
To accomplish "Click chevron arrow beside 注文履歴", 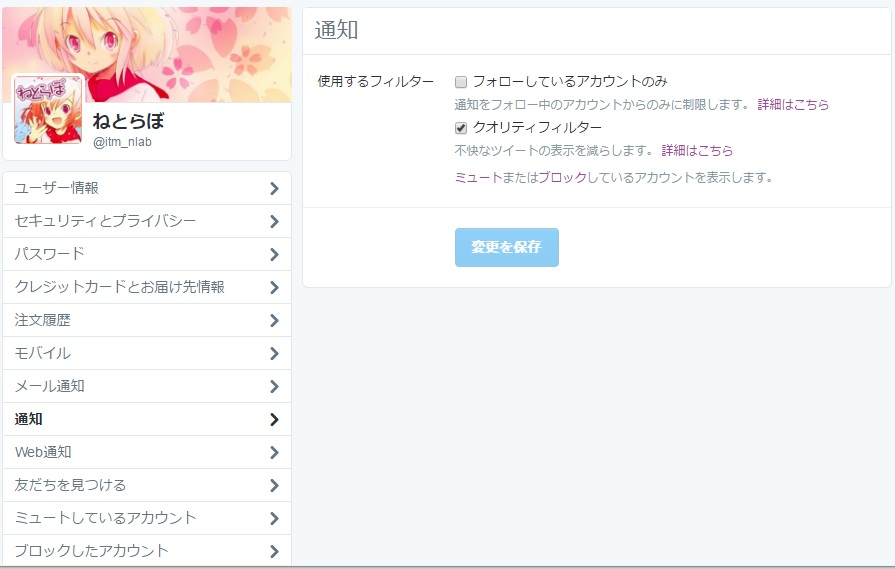I will pos(274,320).
